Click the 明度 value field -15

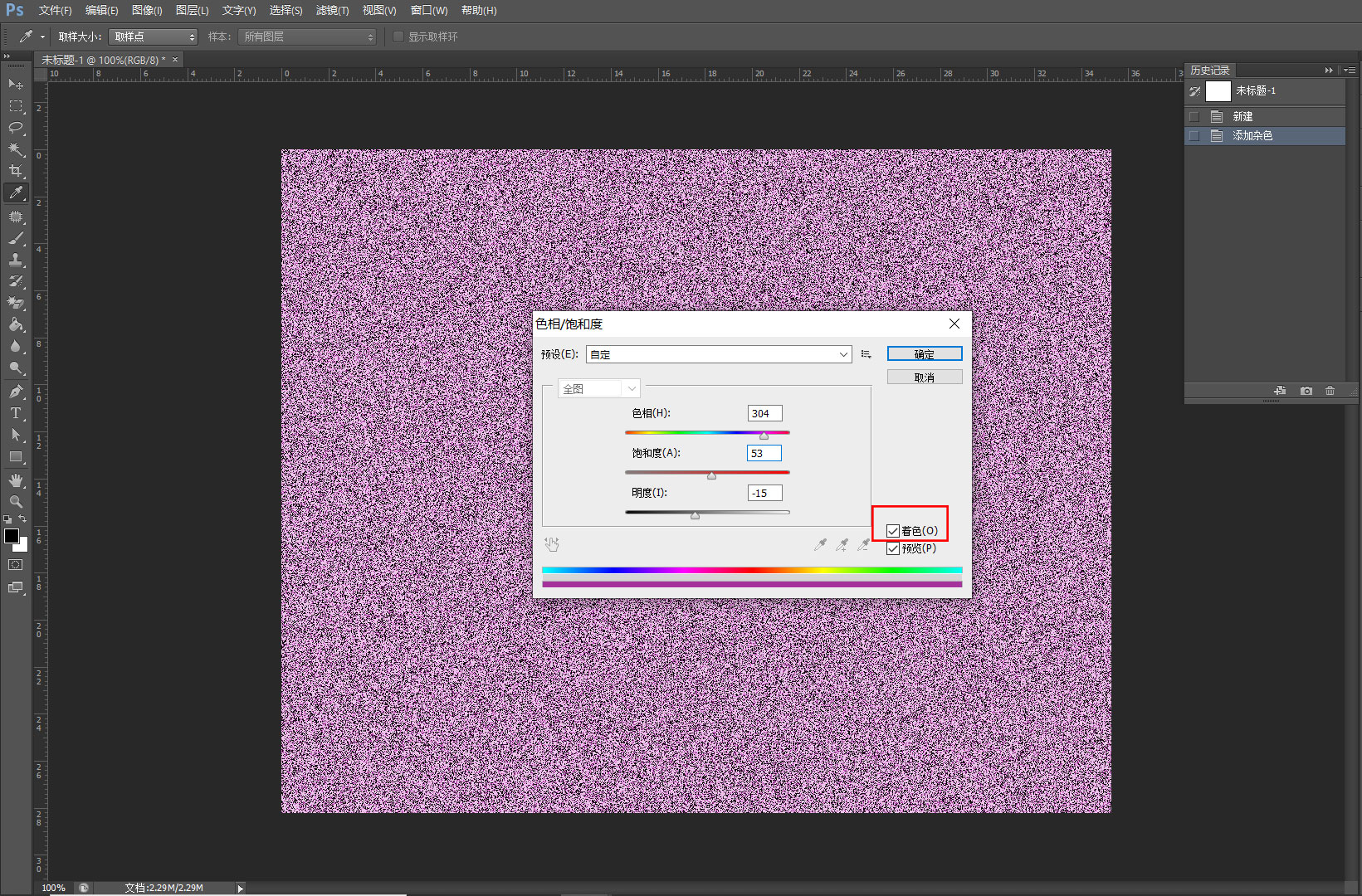(x=764, y=493)
